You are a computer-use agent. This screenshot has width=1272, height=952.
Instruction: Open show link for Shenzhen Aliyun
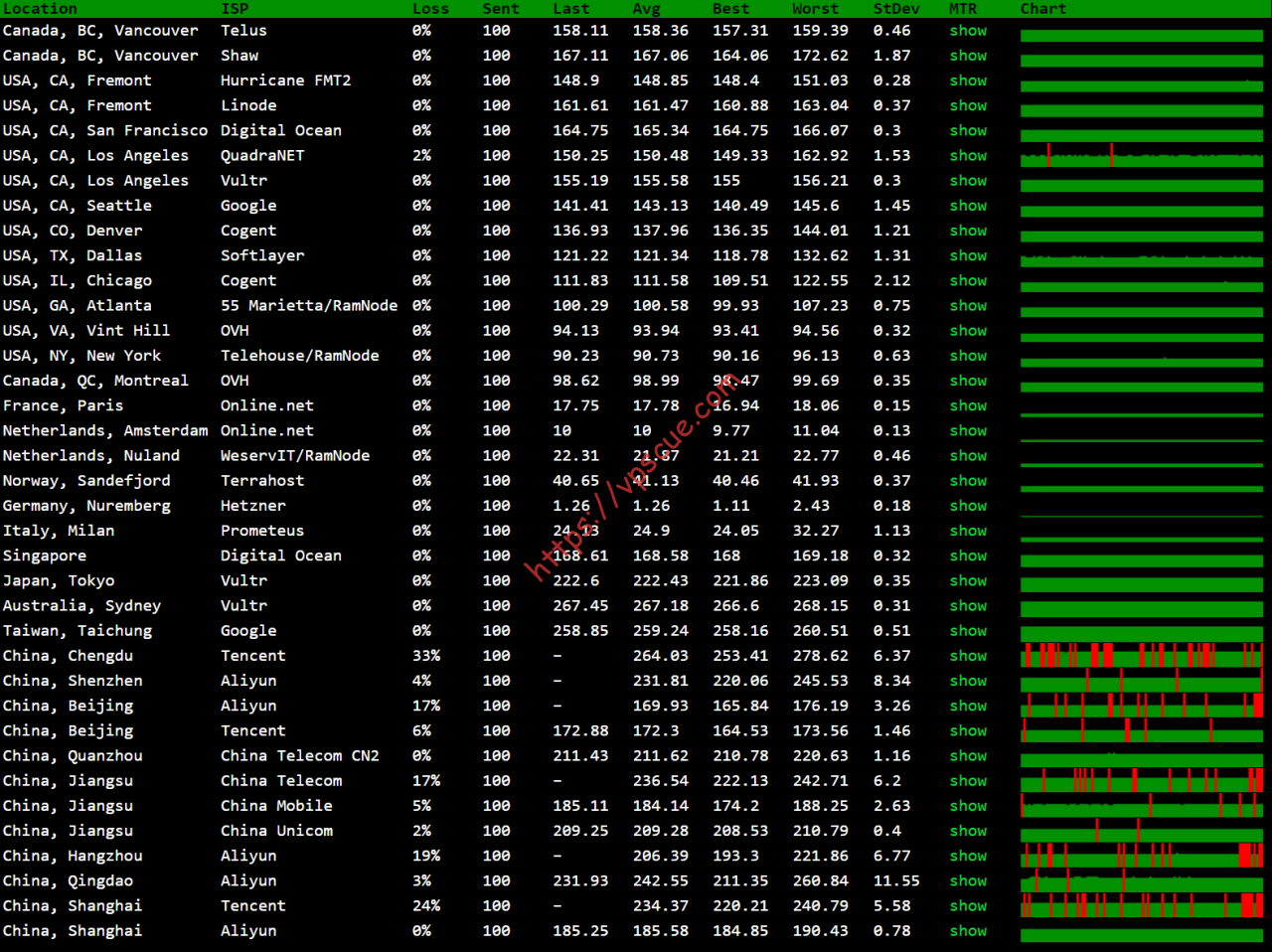point(968,681)
